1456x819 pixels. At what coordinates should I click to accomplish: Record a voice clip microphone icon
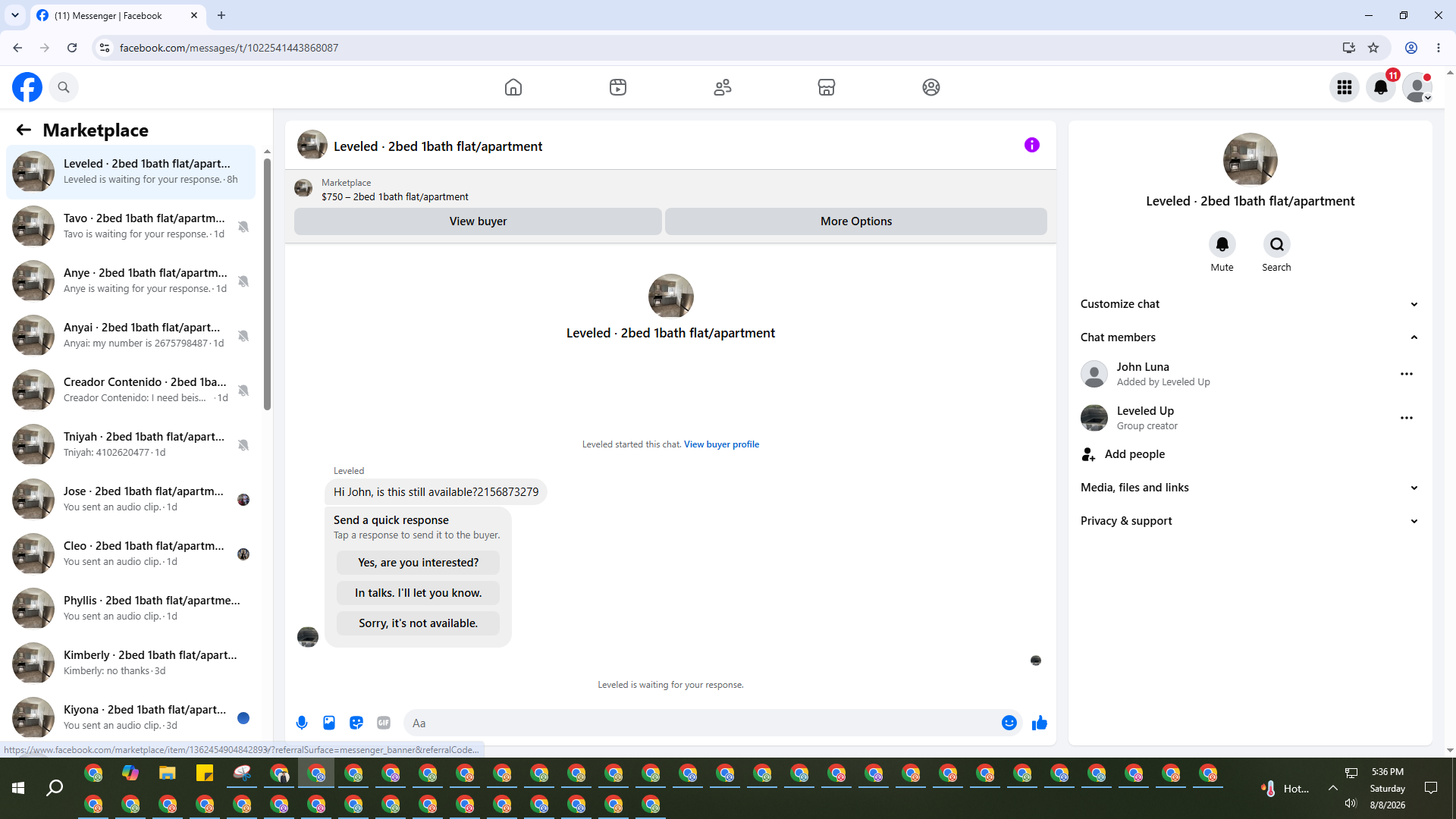[302, 723]
